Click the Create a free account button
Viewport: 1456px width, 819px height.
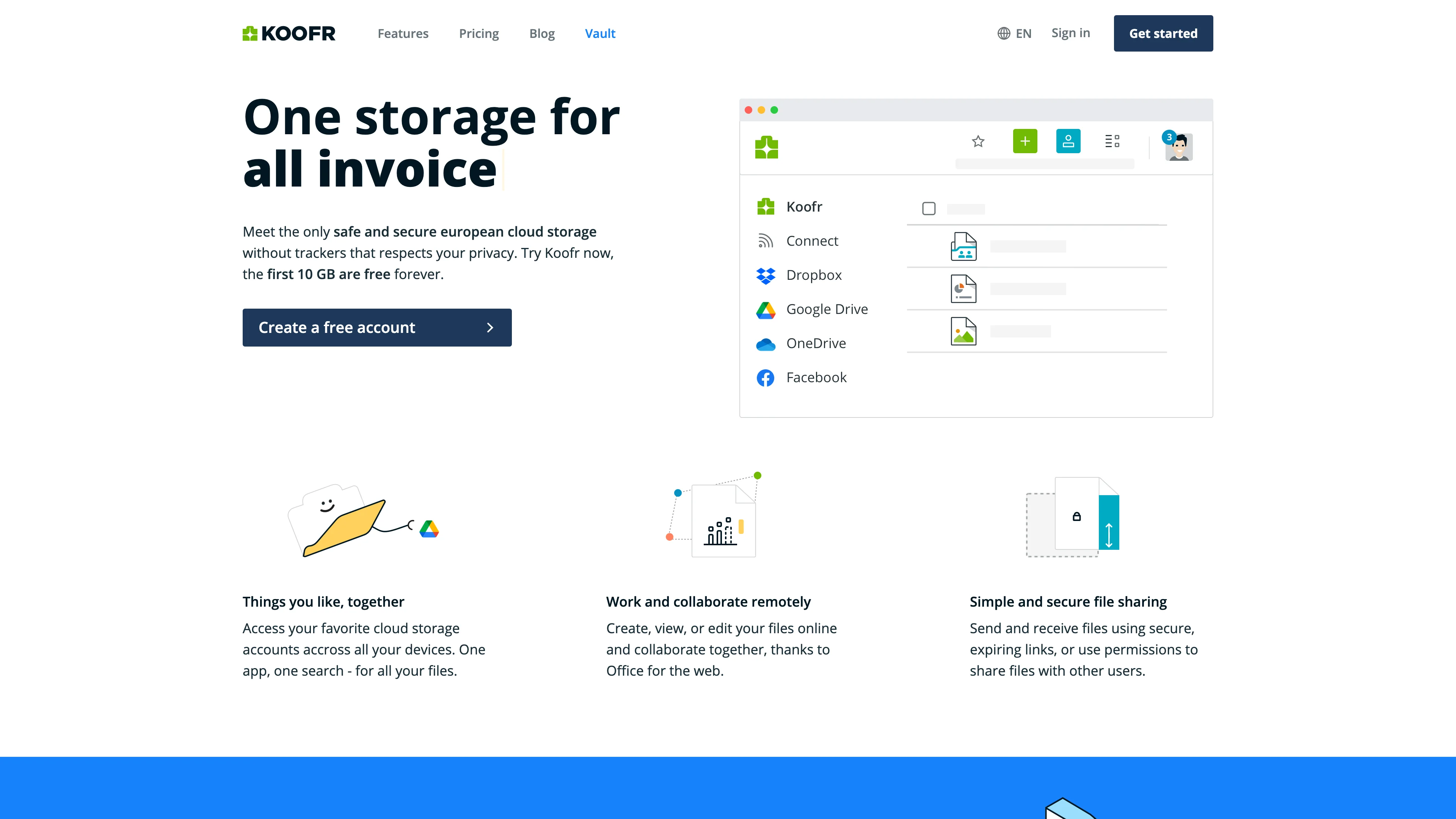click(377, 327)
